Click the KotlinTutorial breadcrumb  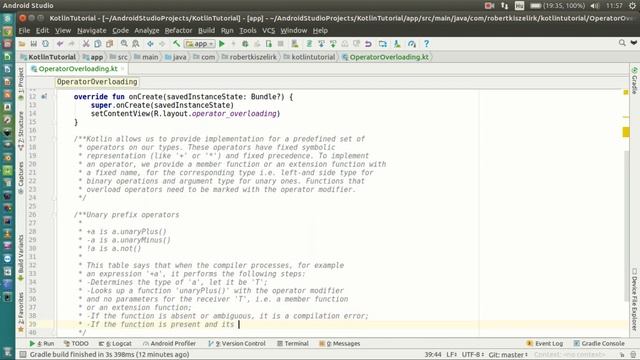pyautogui.click(x=48, y=57)
